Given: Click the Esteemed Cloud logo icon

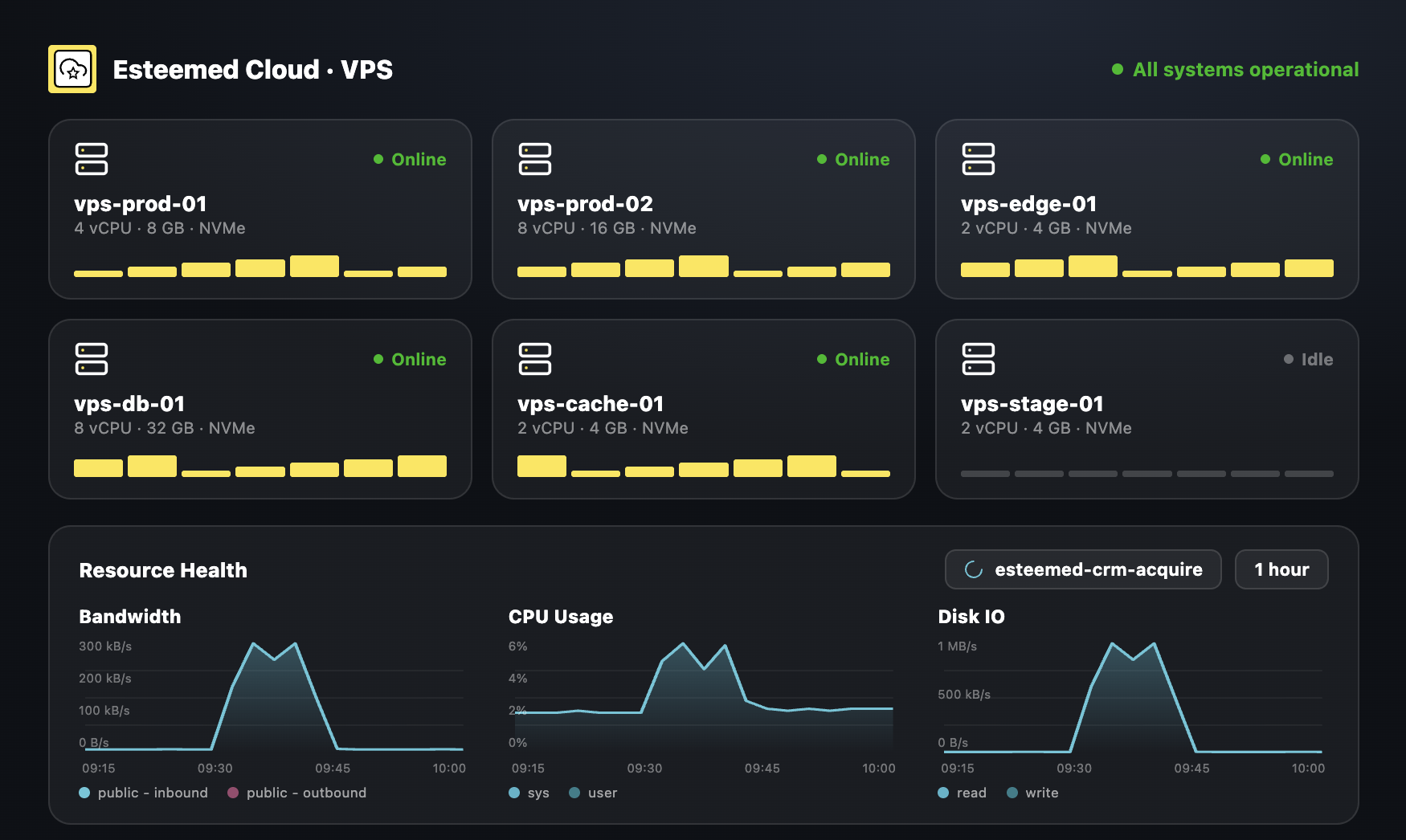Looking at the screenshot, I should click(x=72, y=69).
